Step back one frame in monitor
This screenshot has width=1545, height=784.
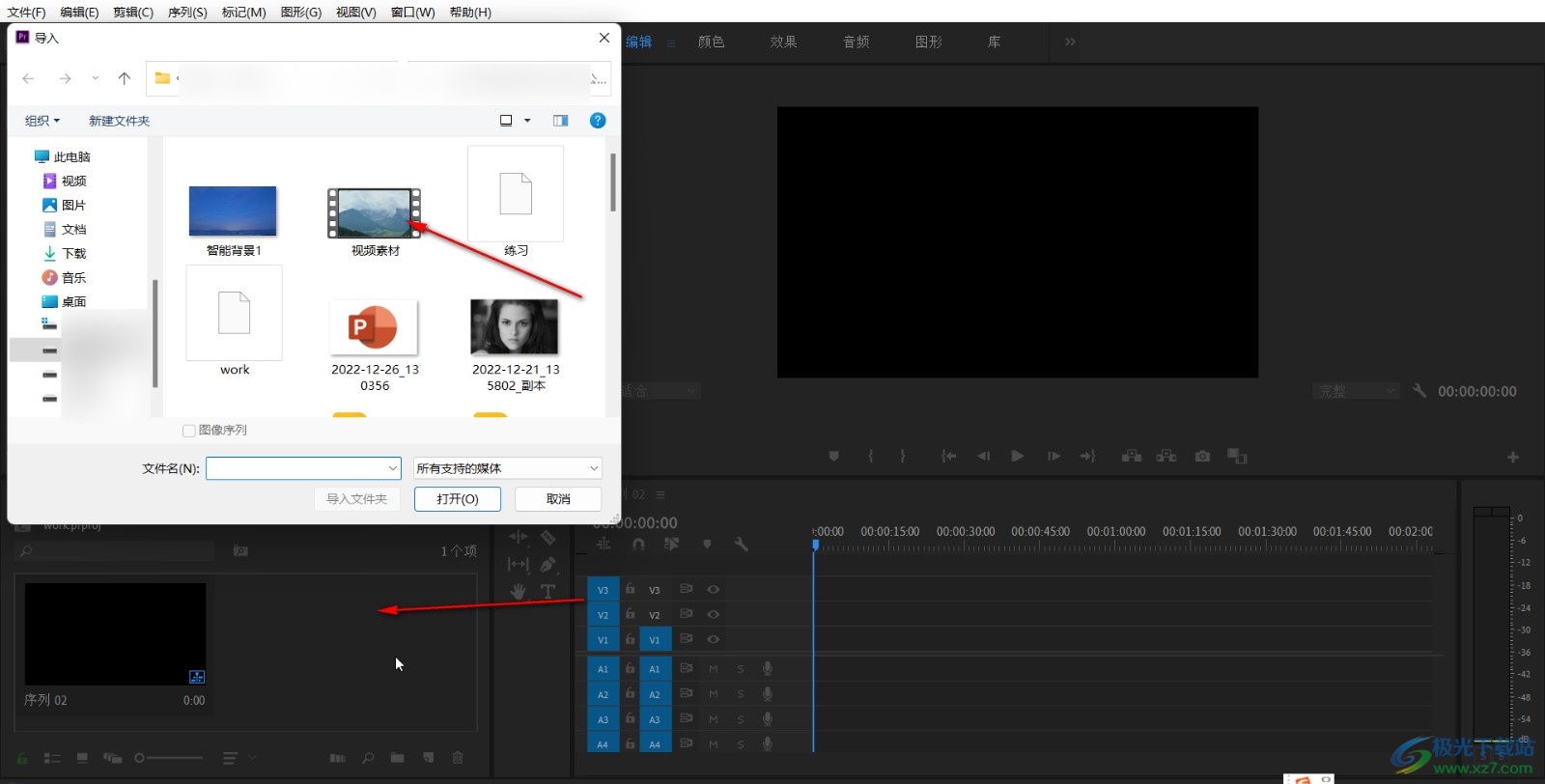(x=983, y=456)
